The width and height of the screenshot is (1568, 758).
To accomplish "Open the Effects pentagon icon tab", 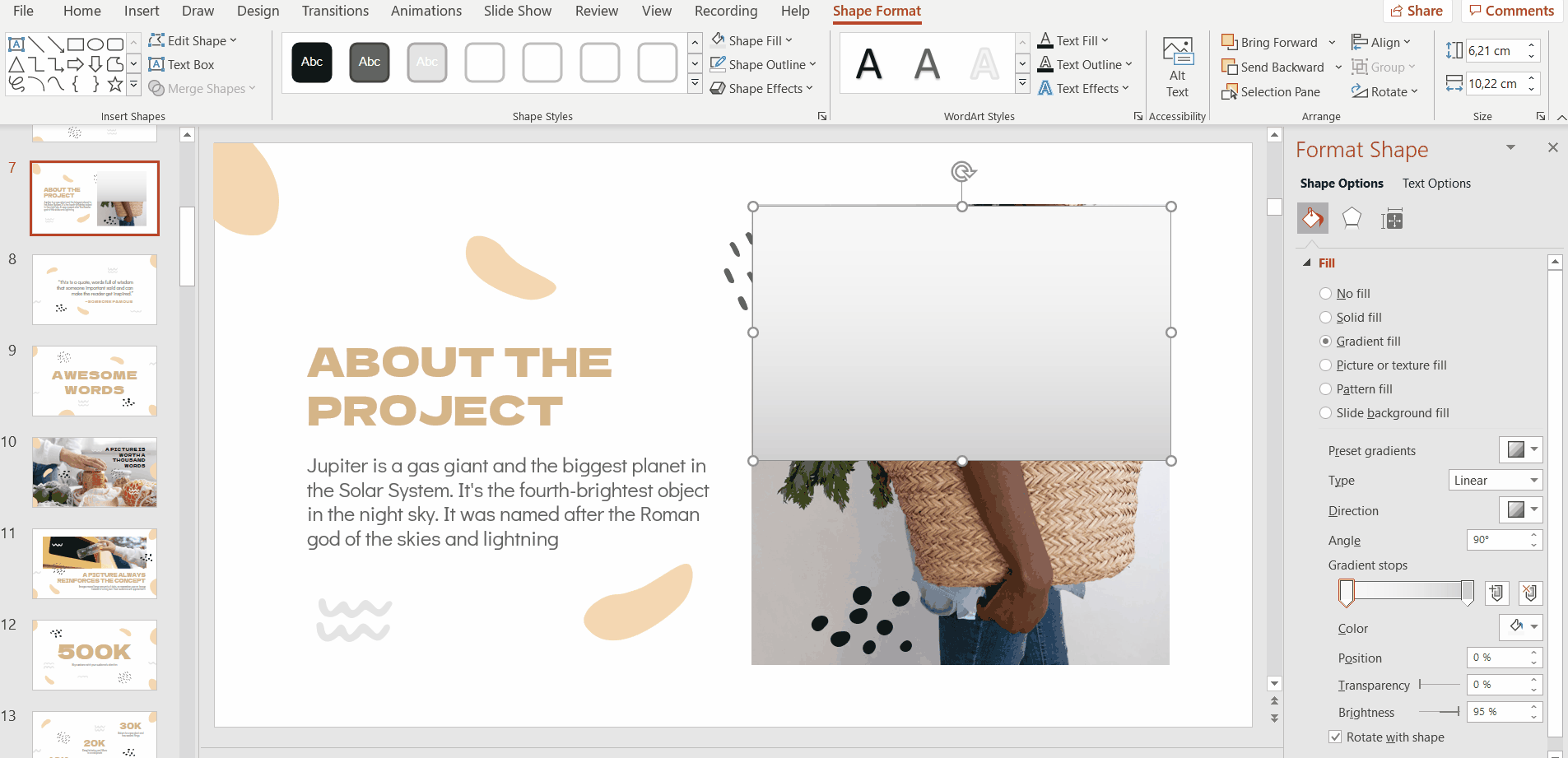I will tap(1352, 219).
